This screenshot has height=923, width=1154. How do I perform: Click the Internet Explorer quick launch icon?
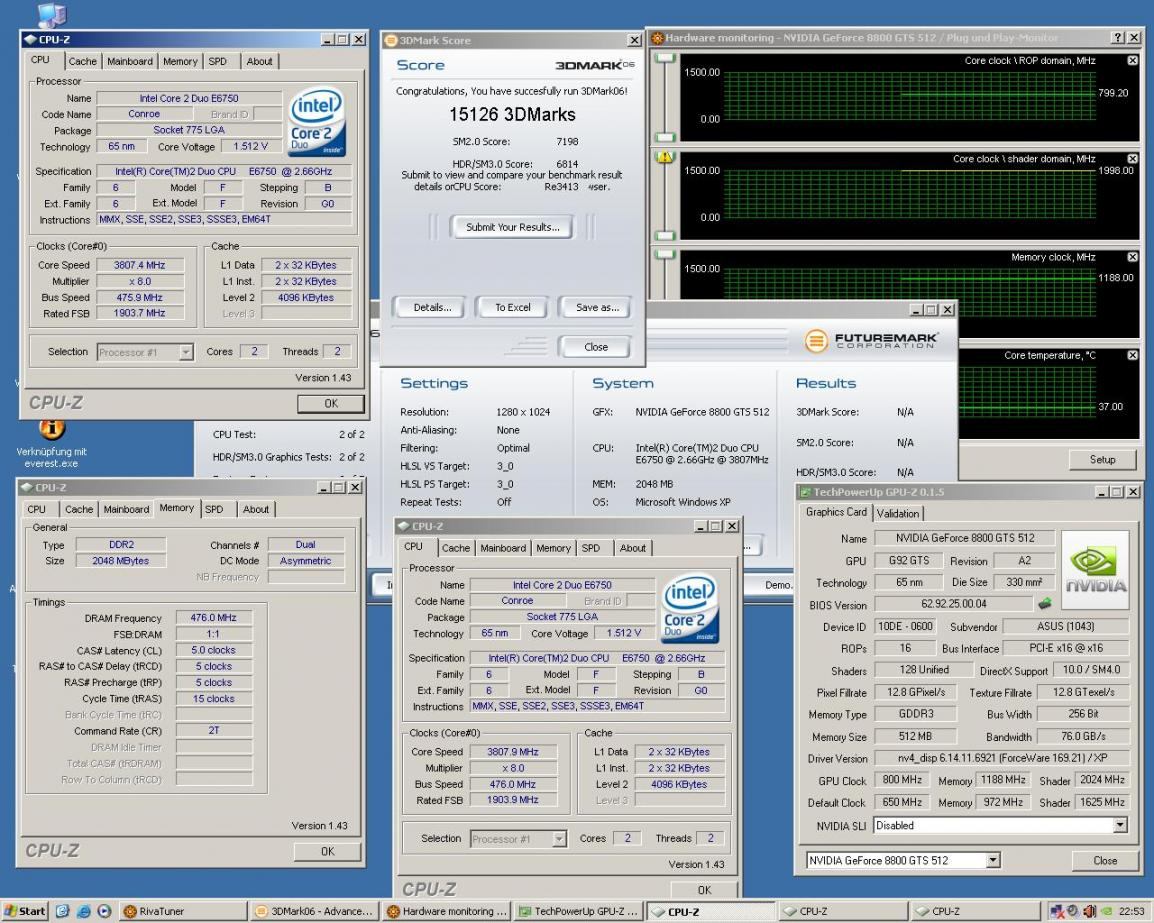click(83, 911)
